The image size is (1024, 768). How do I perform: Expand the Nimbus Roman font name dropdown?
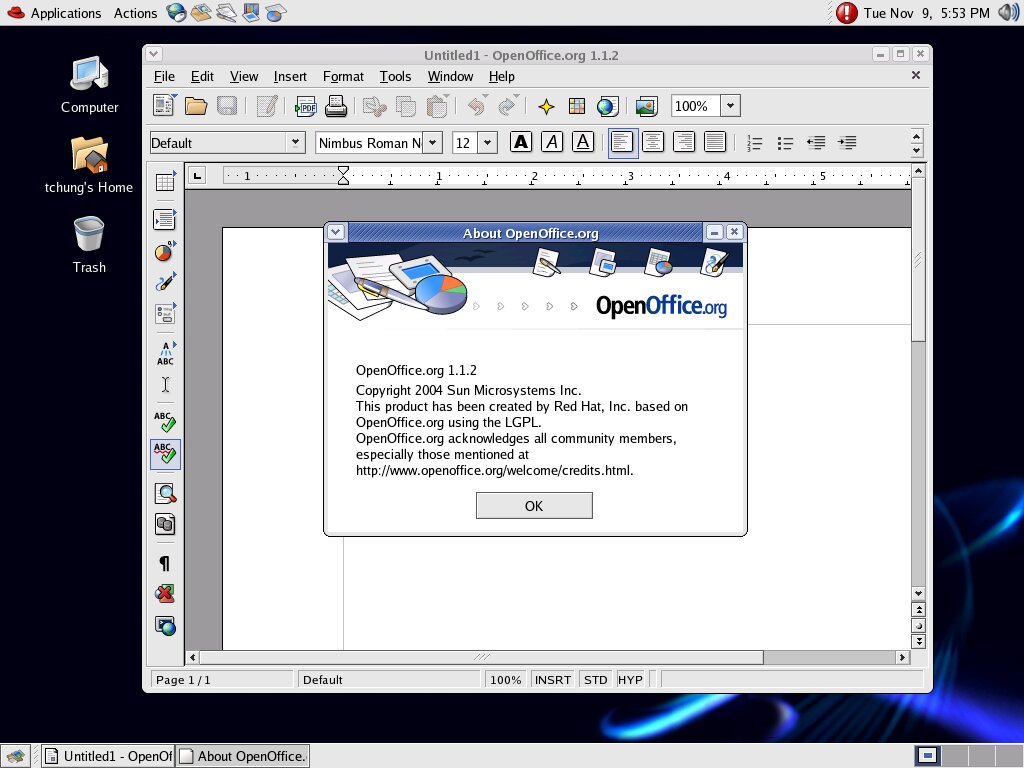click(432, 142)
